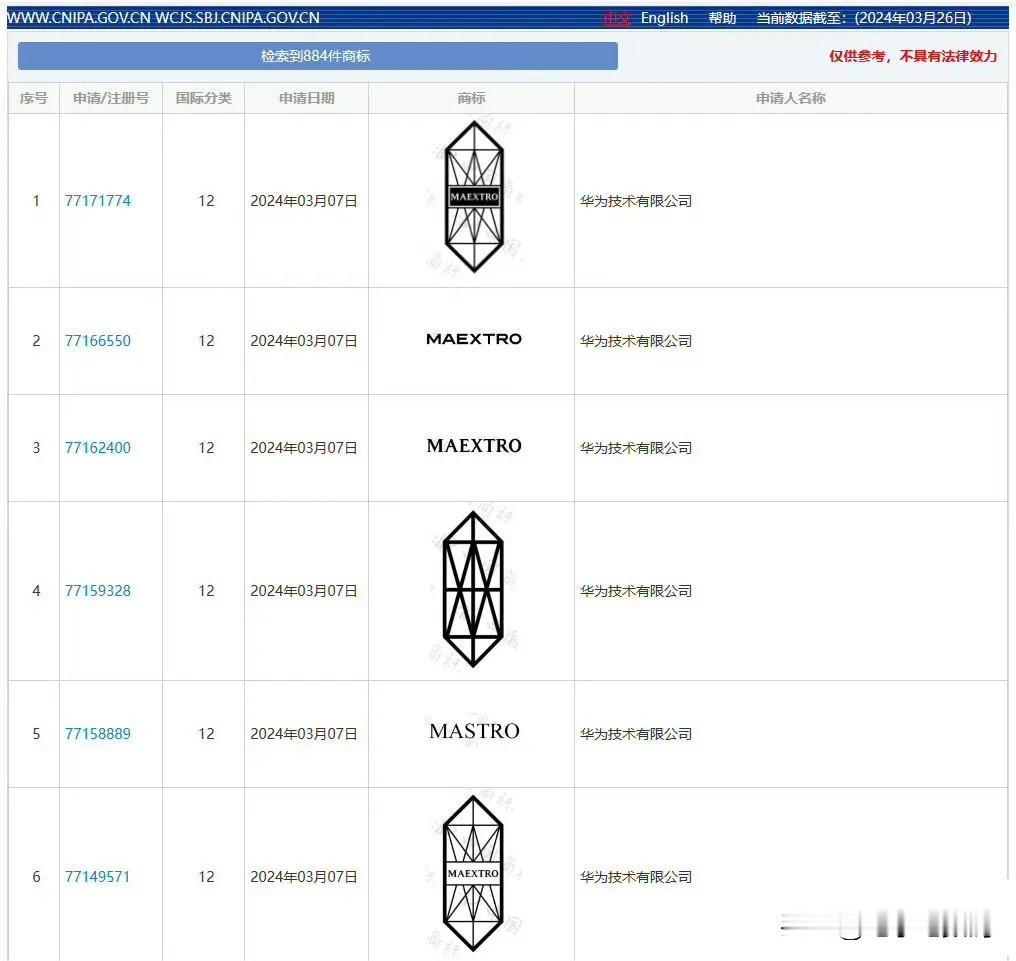
Task: Click the white MAEXTRO diamond logo in row 6
Action: click(x=473, y=874)
